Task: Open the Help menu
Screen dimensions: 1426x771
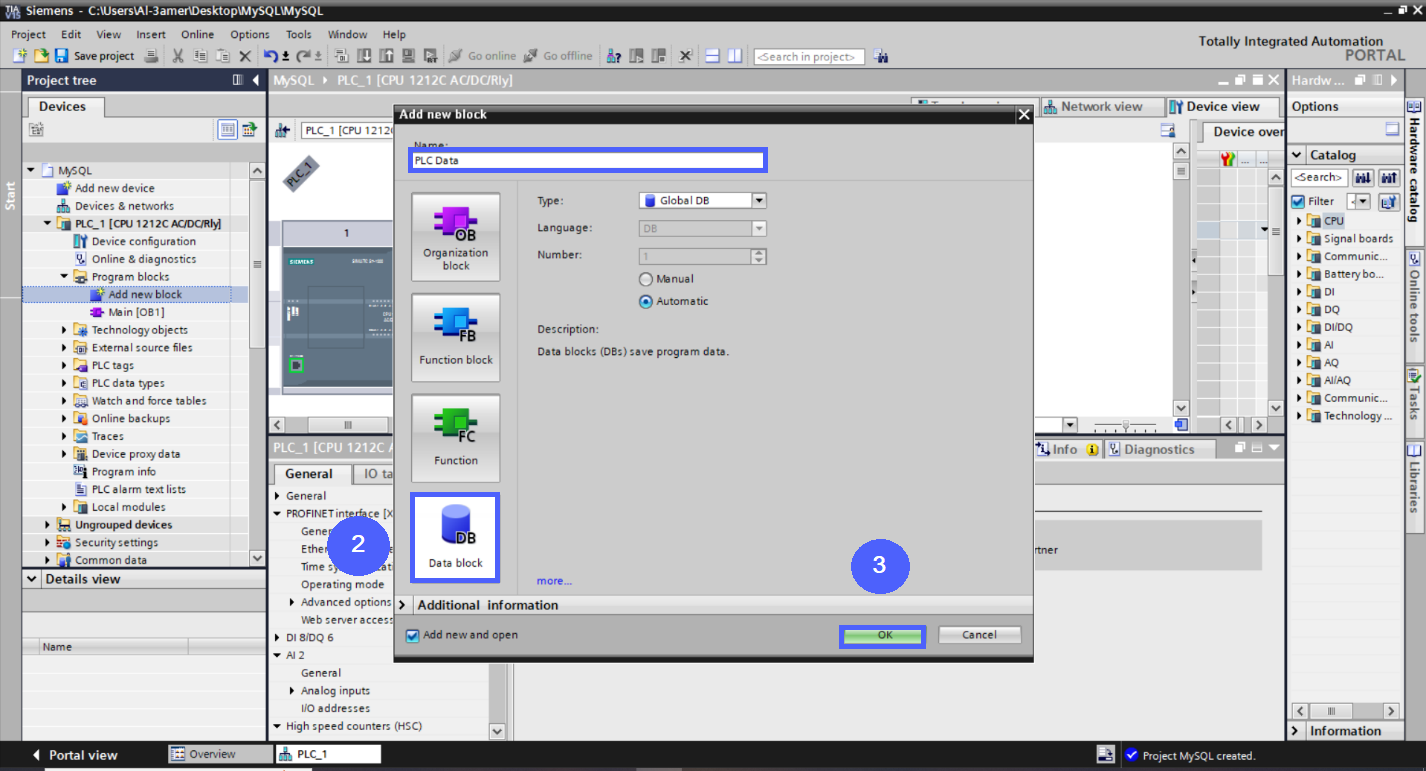Action: [x=394, y=34]
